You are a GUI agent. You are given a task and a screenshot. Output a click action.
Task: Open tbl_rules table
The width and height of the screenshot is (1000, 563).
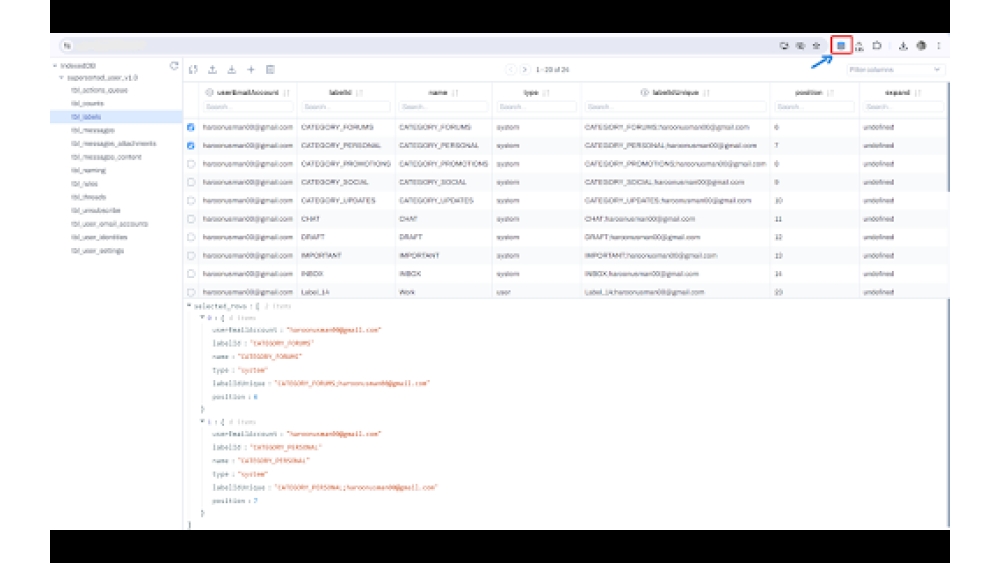84,184
